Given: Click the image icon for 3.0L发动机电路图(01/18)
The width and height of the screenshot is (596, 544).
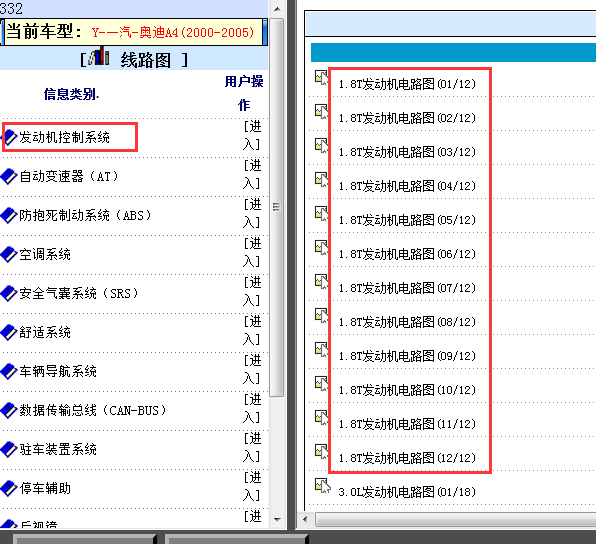Looking at the screenshot, I should [x=322, y=485].
